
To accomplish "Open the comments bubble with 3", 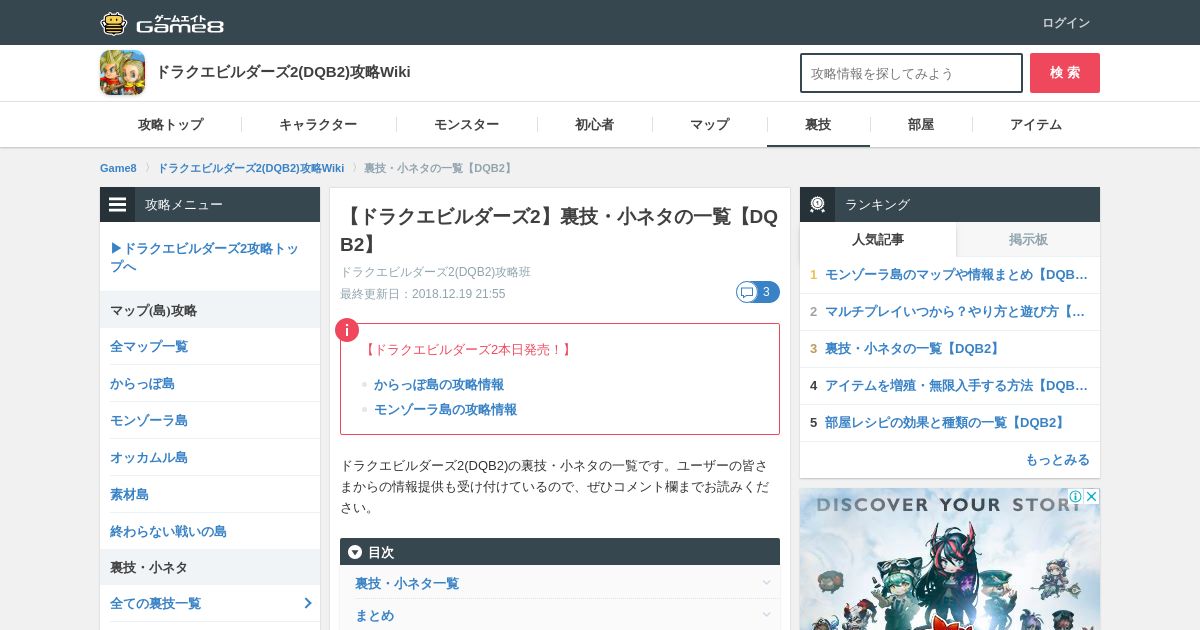I will click(758, 292).
